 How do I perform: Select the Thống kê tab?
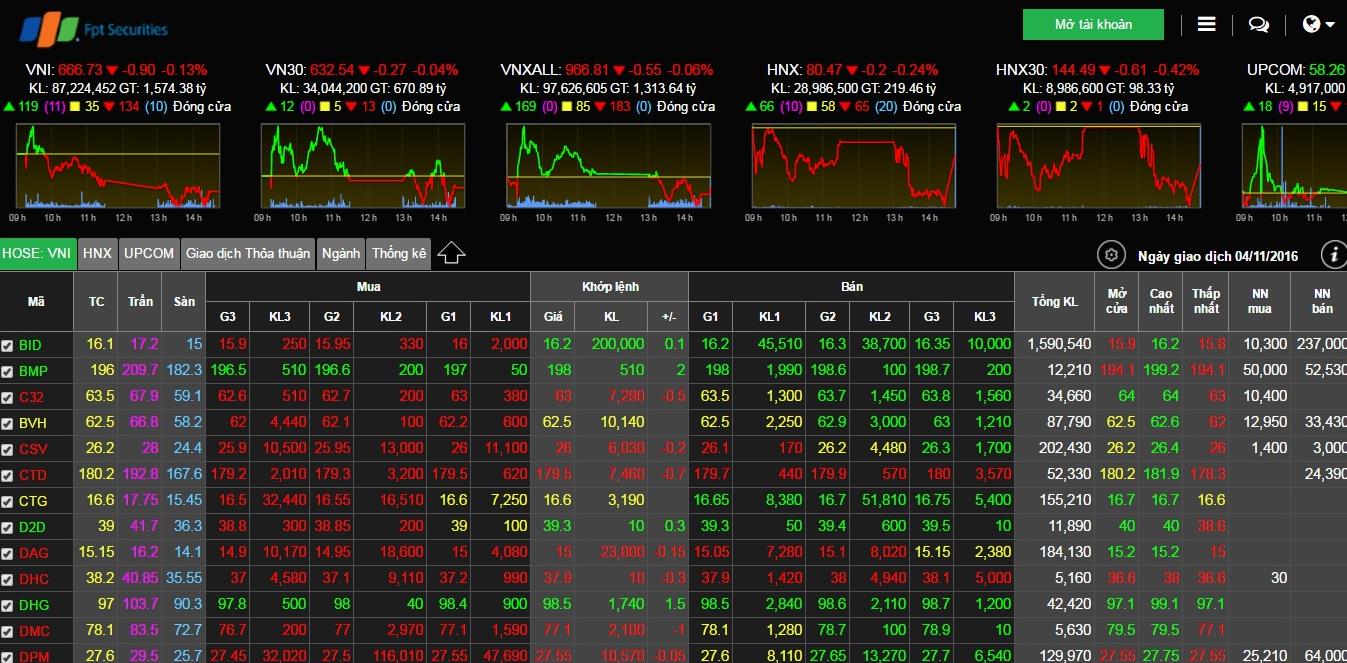click(x=399, y=253)
